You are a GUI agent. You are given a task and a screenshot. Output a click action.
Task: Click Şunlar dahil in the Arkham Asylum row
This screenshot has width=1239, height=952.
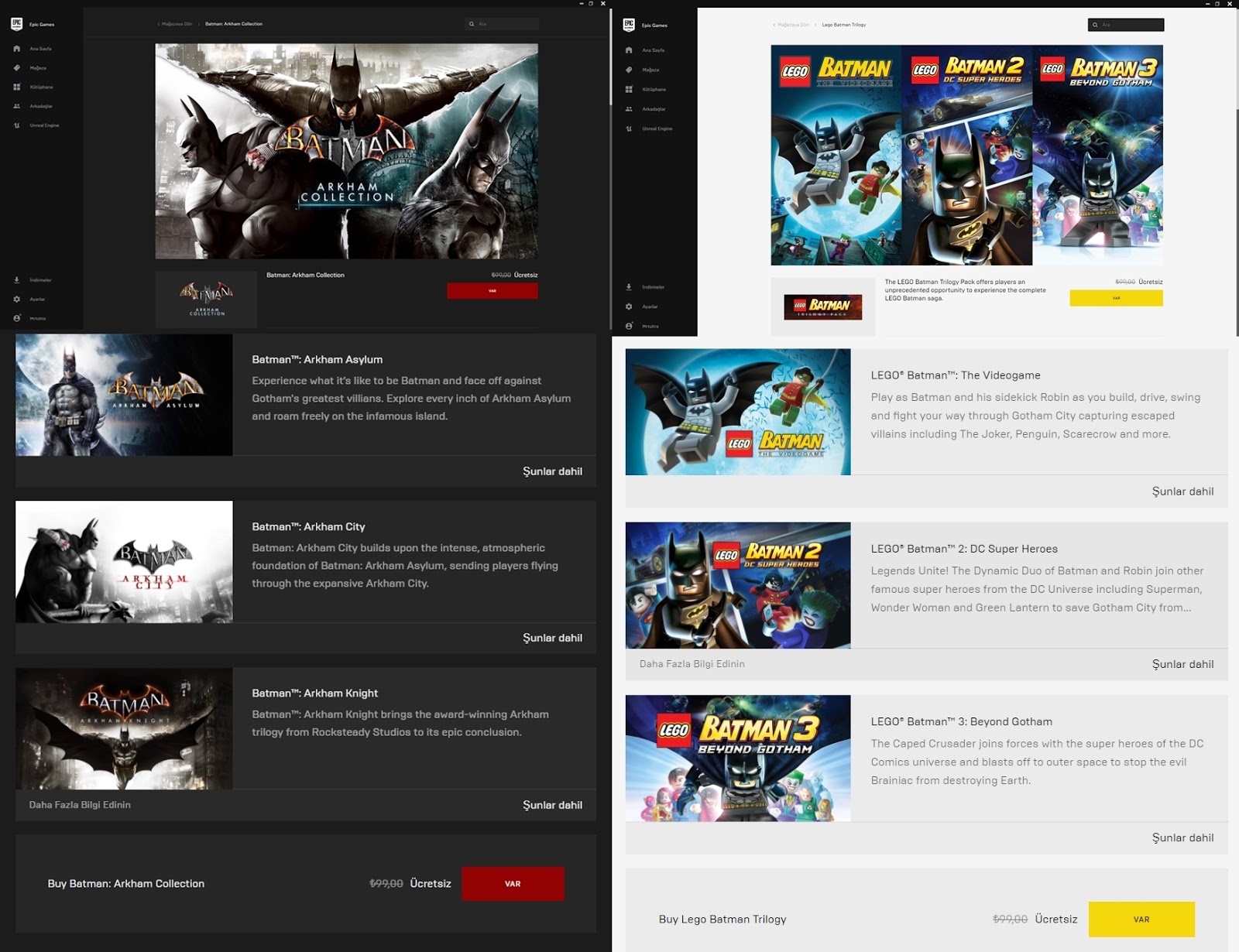552,471
